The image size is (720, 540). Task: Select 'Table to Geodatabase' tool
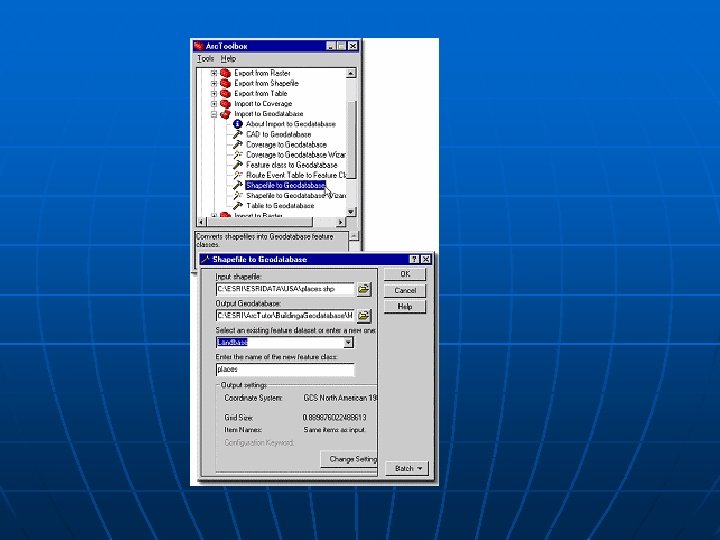pos(280,206)
